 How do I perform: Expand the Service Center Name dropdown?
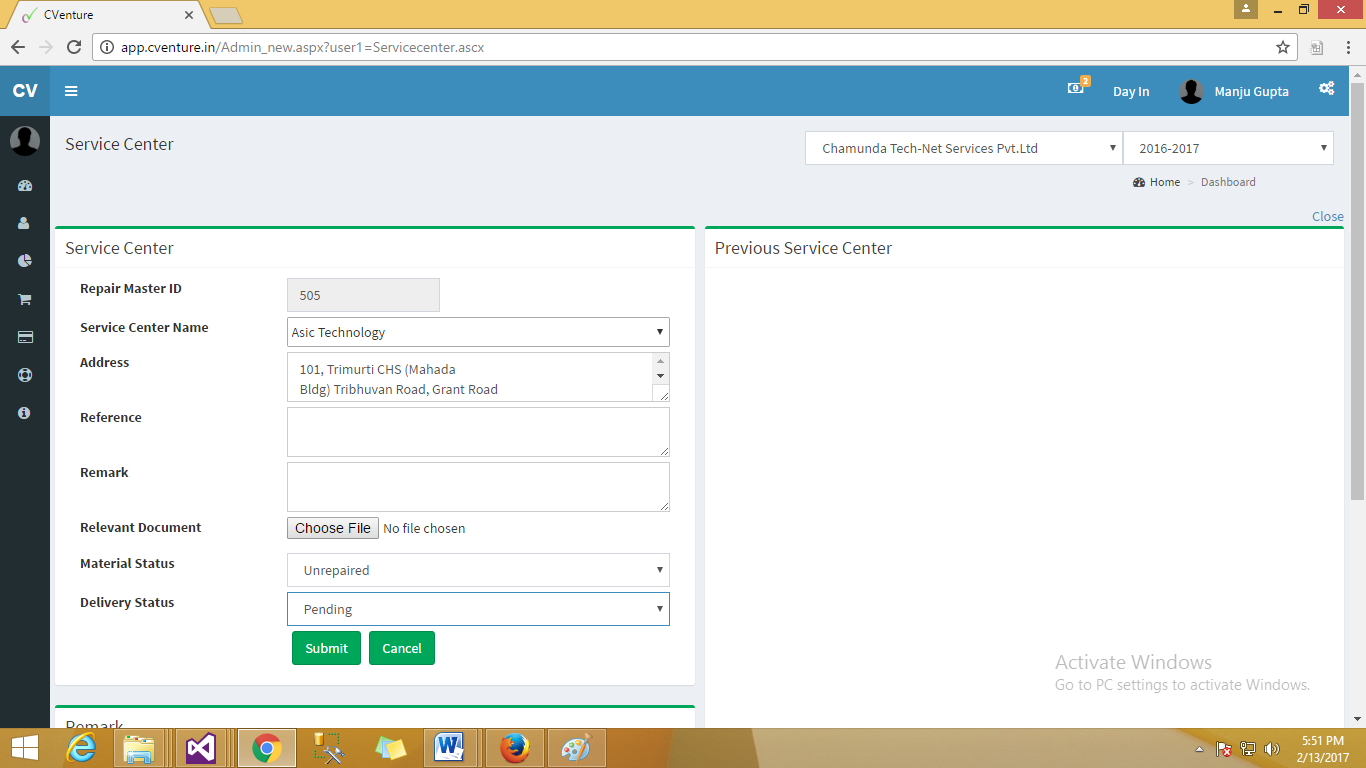click(x=478, y=332)
